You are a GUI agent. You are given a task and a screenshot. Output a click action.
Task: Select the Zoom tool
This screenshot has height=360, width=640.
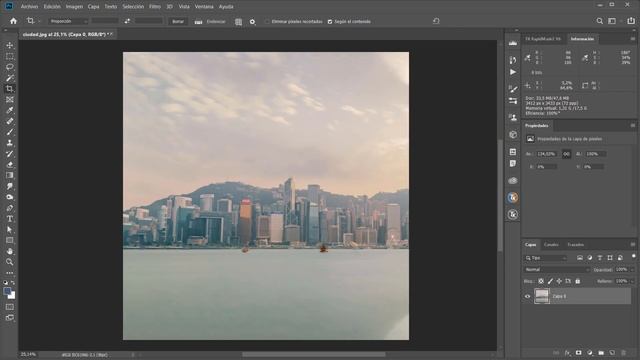[10, 262]
